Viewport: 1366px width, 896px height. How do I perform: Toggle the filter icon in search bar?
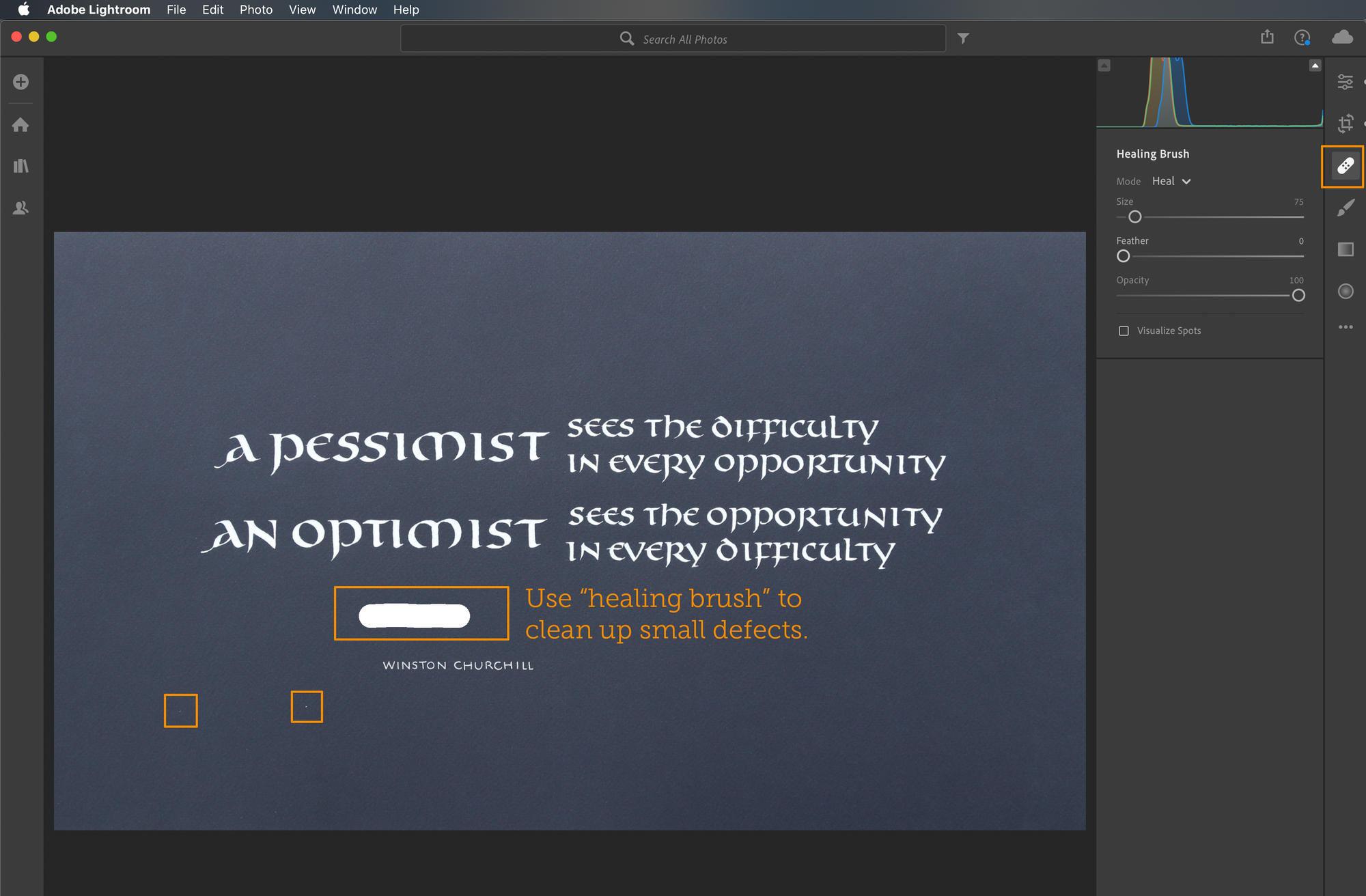pyautogui.click(x=963, y=38)
